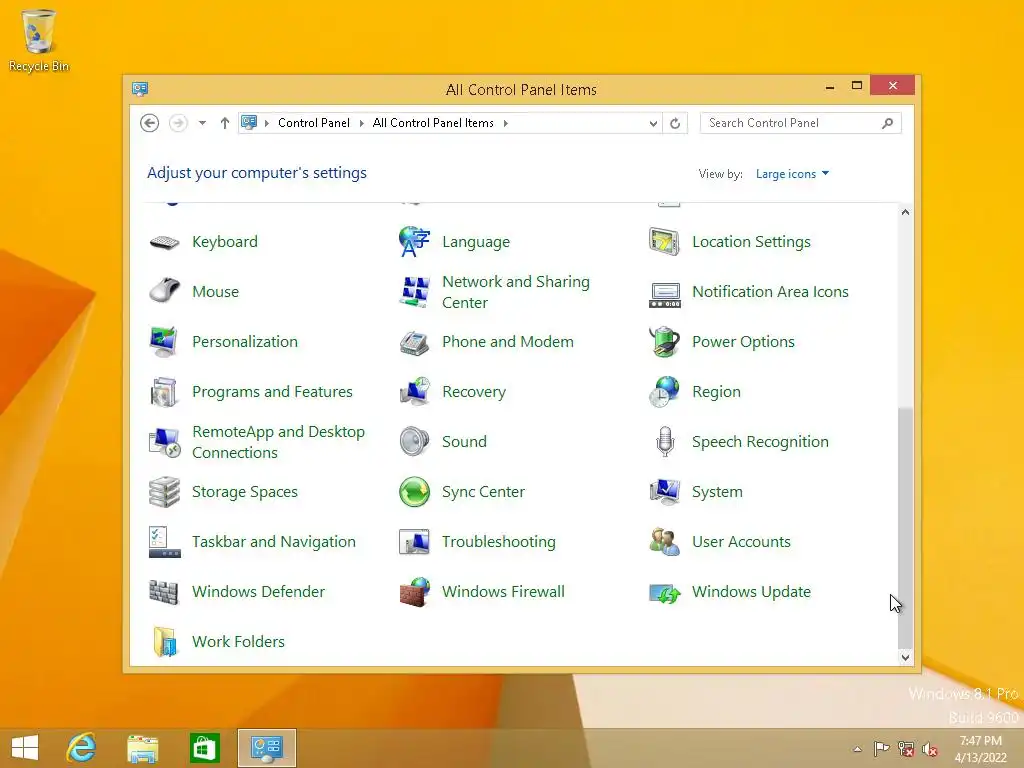Click Network and Sharing Center icon
1024x768 pixels.
pos(414,292)
